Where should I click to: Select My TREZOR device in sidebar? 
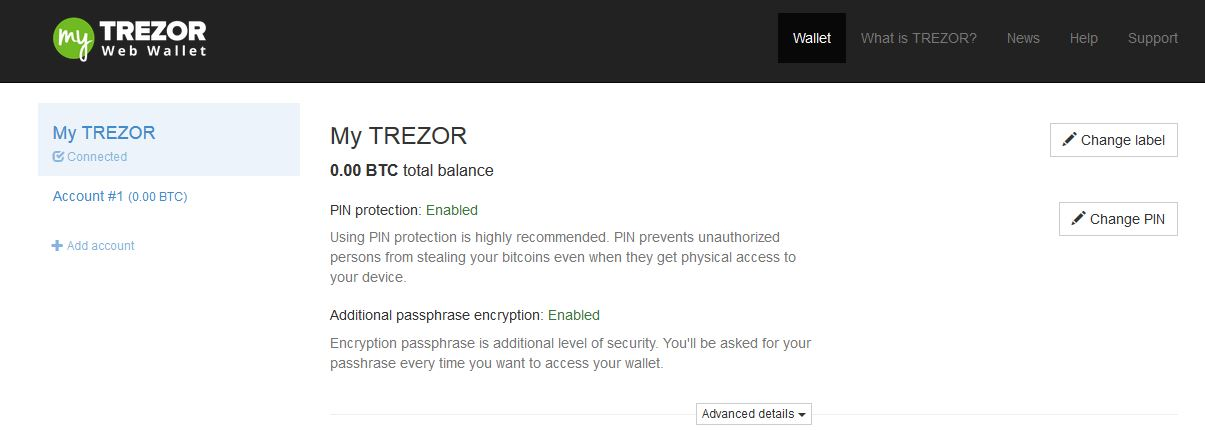click(169, 140)
